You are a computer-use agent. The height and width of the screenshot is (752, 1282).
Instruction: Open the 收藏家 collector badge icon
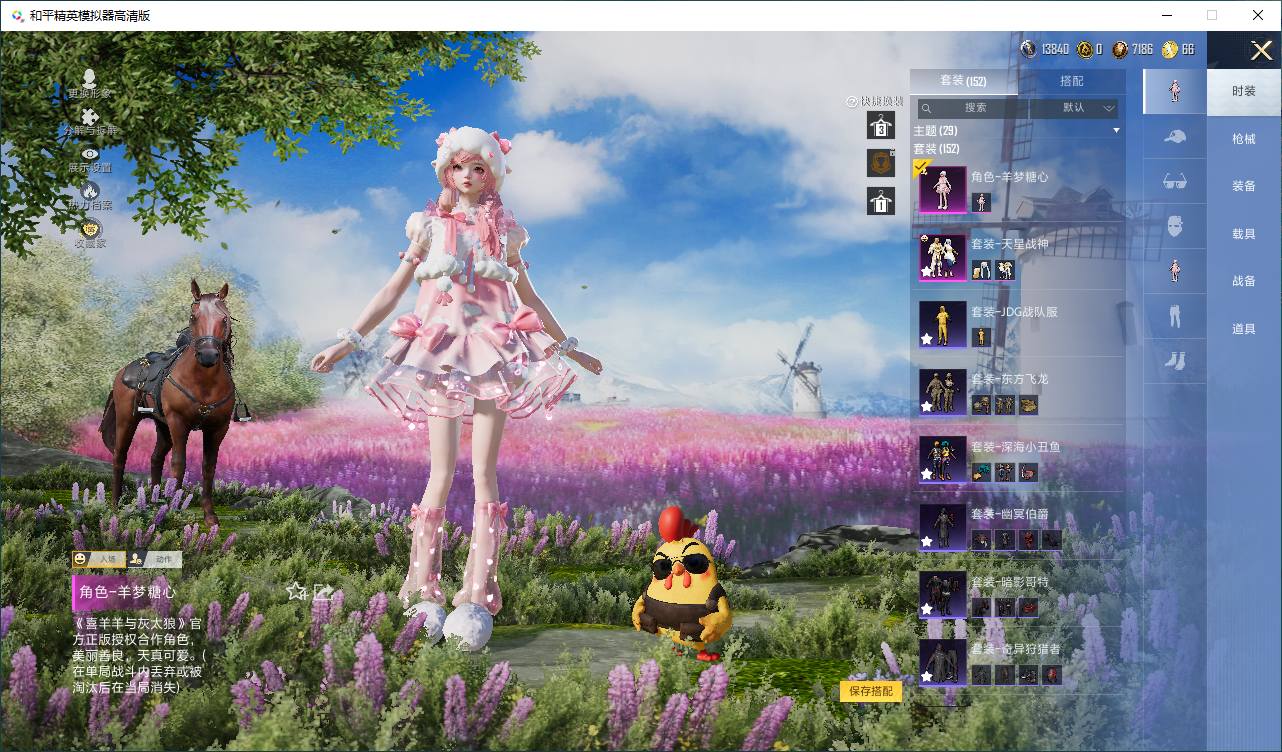click(90, 228)
